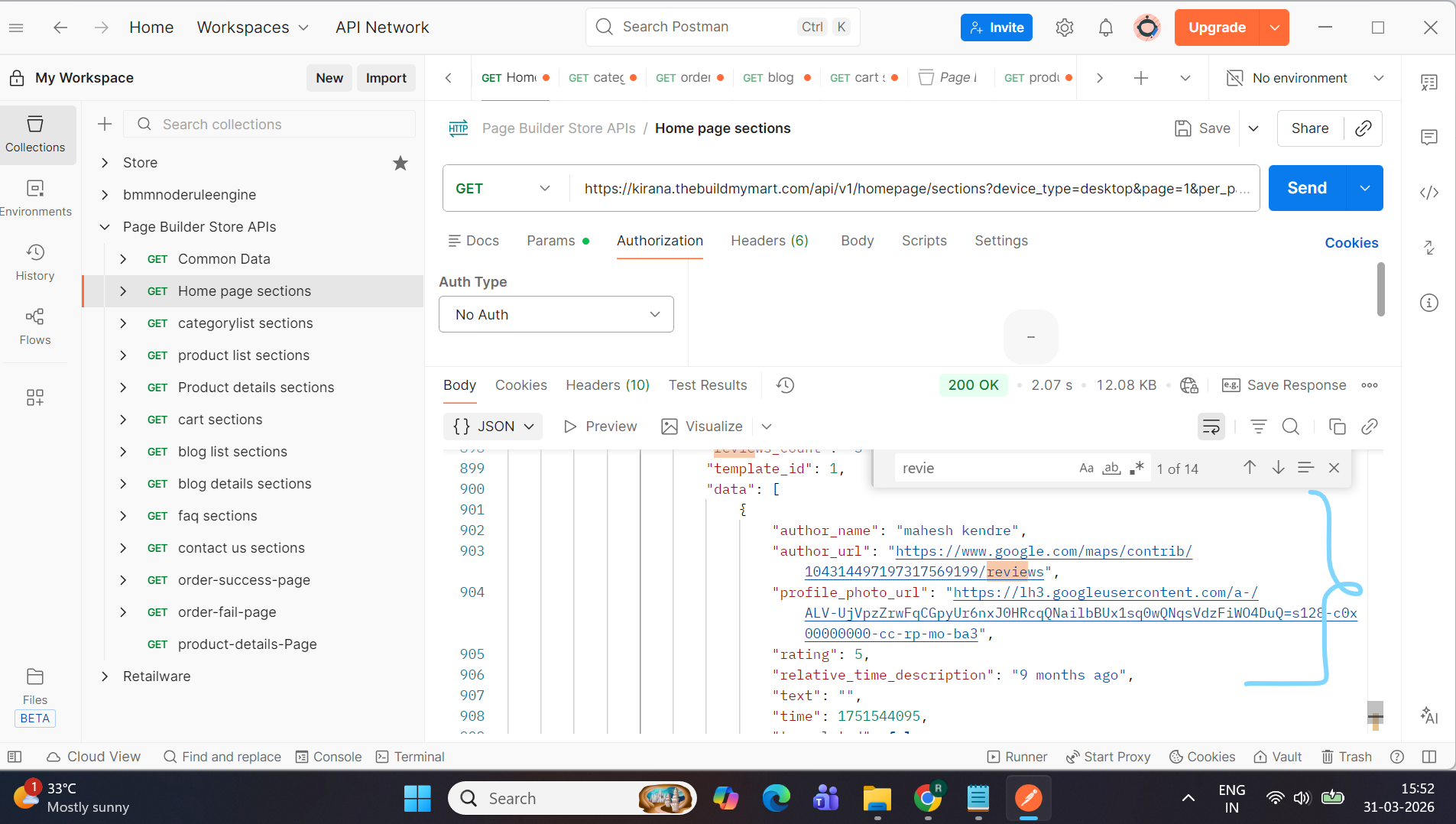Toggle match case in find bar
1456x824 pixels.
1086,468
